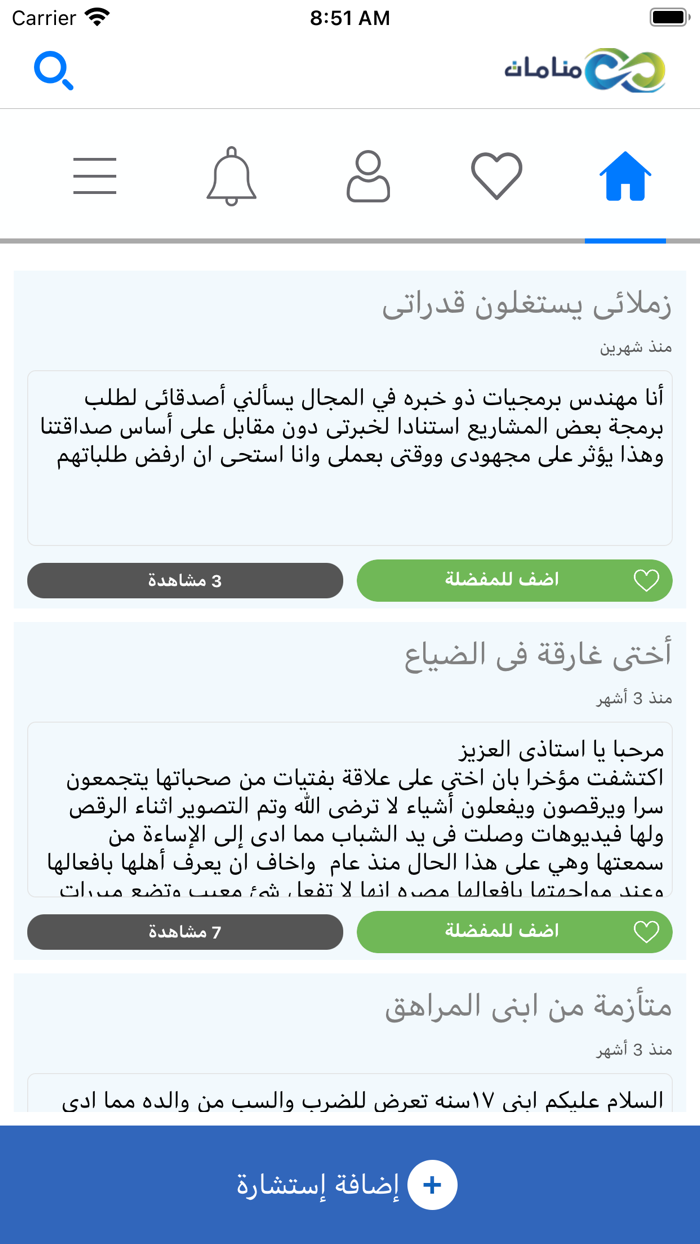This screenshot has width=700, height=1244.
Task: Open favorites via the heart icon in navigation
Action: point(496,175)
